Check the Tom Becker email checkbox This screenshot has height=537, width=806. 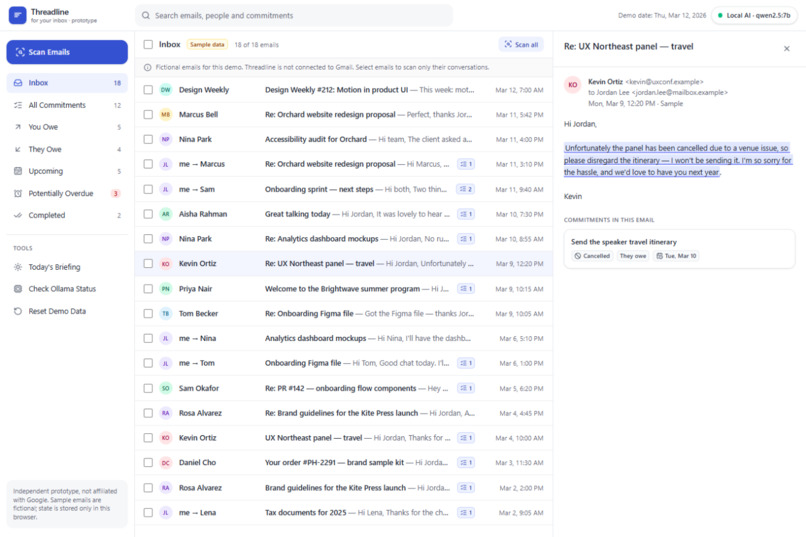click(x=148, y=313)
